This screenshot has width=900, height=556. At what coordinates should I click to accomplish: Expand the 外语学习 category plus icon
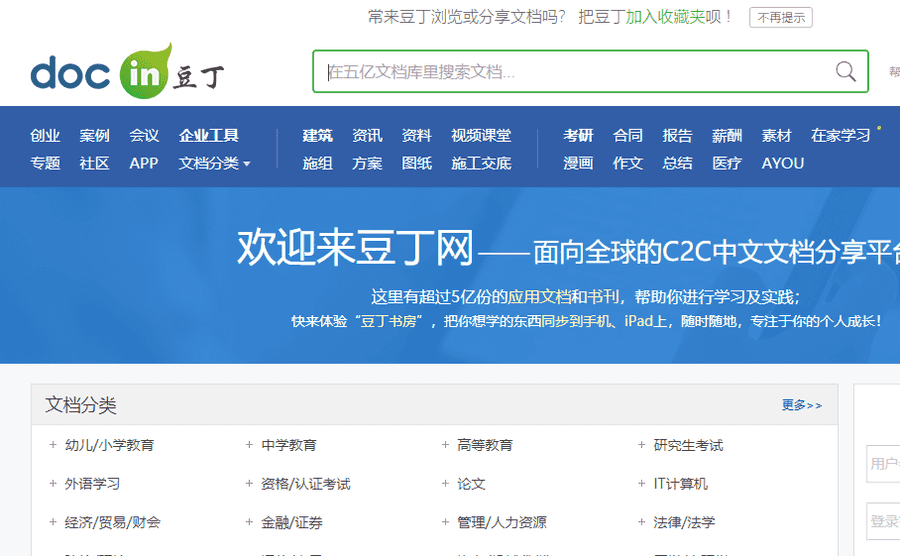[53, 484]
